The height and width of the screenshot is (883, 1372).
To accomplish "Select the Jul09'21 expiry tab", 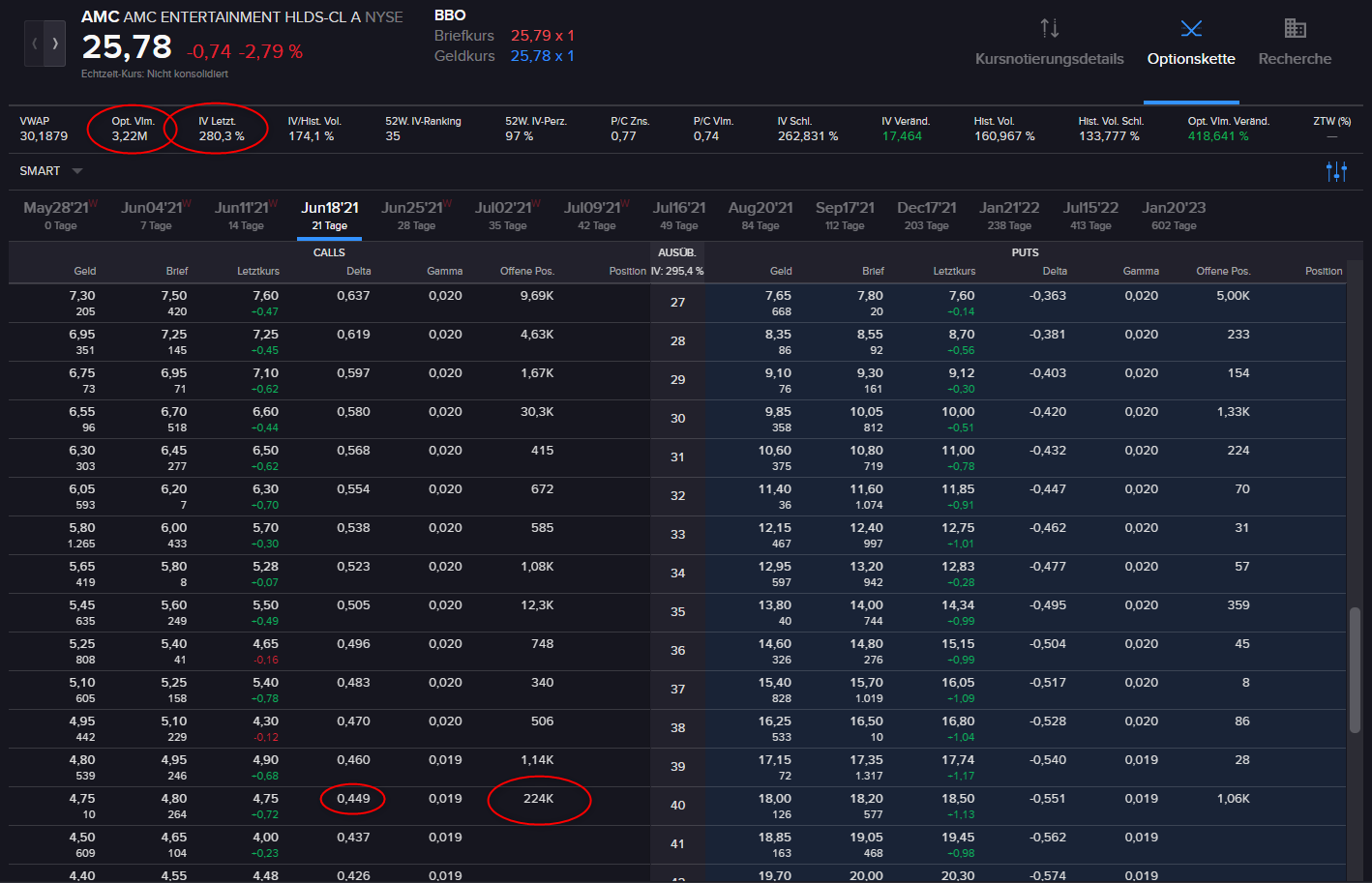I will (x=597, y=216).
